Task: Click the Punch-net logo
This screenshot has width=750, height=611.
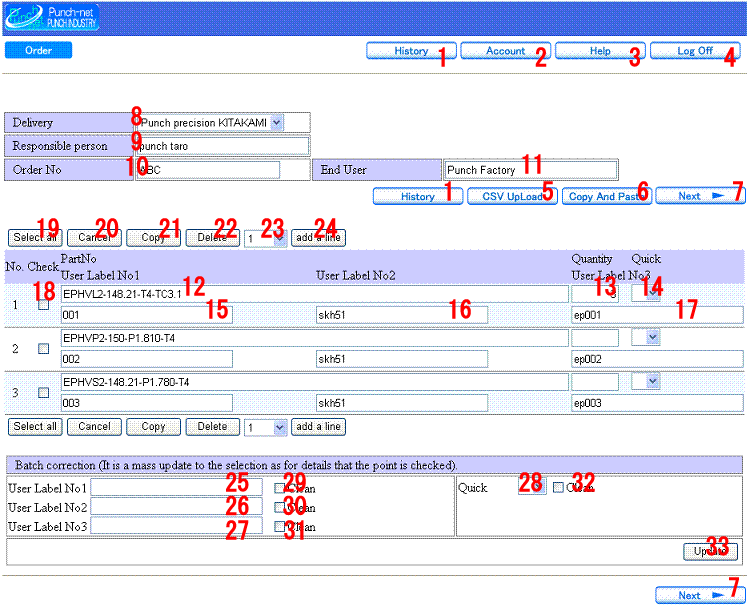Action: pyautogui.click(x=51, y=18)
